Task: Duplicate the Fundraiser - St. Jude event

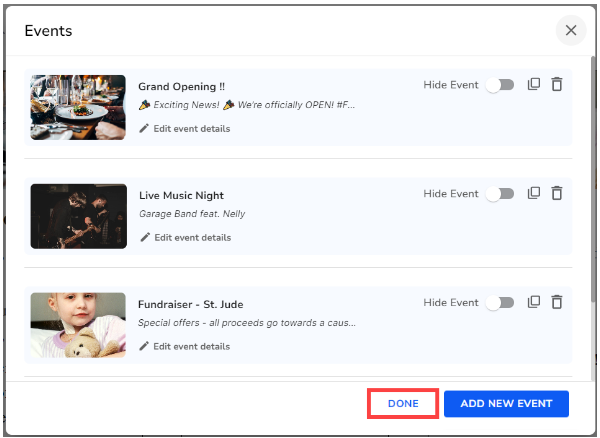Action: tap(534, 302)
